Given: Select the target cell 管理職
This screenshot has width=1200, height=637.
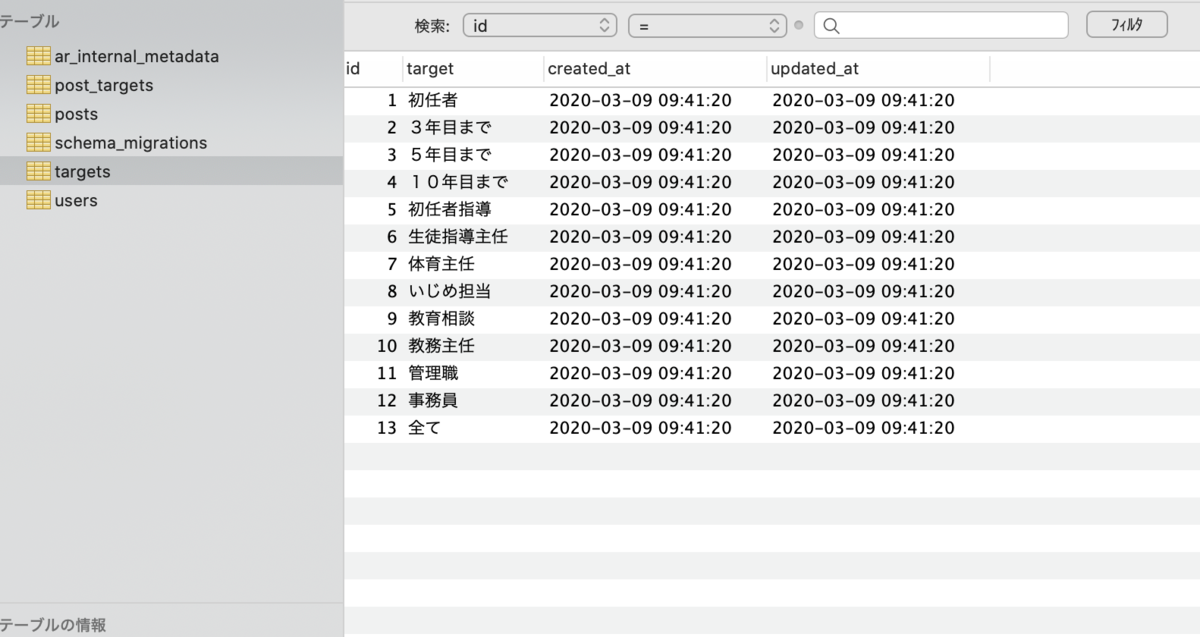Looking at the screenshot, I should pyautogui.click(x=433, y=373).
